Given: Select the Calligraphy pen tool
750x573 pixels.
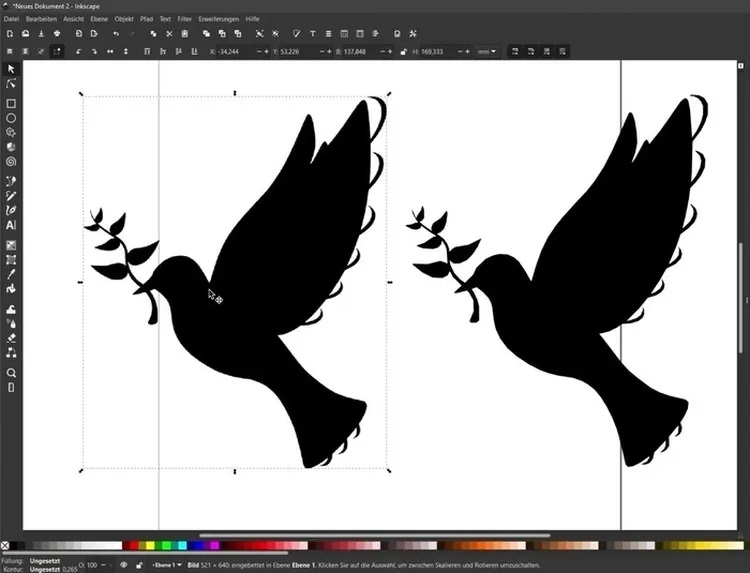Looking at the screenshot, I should [x=11, y=210].
